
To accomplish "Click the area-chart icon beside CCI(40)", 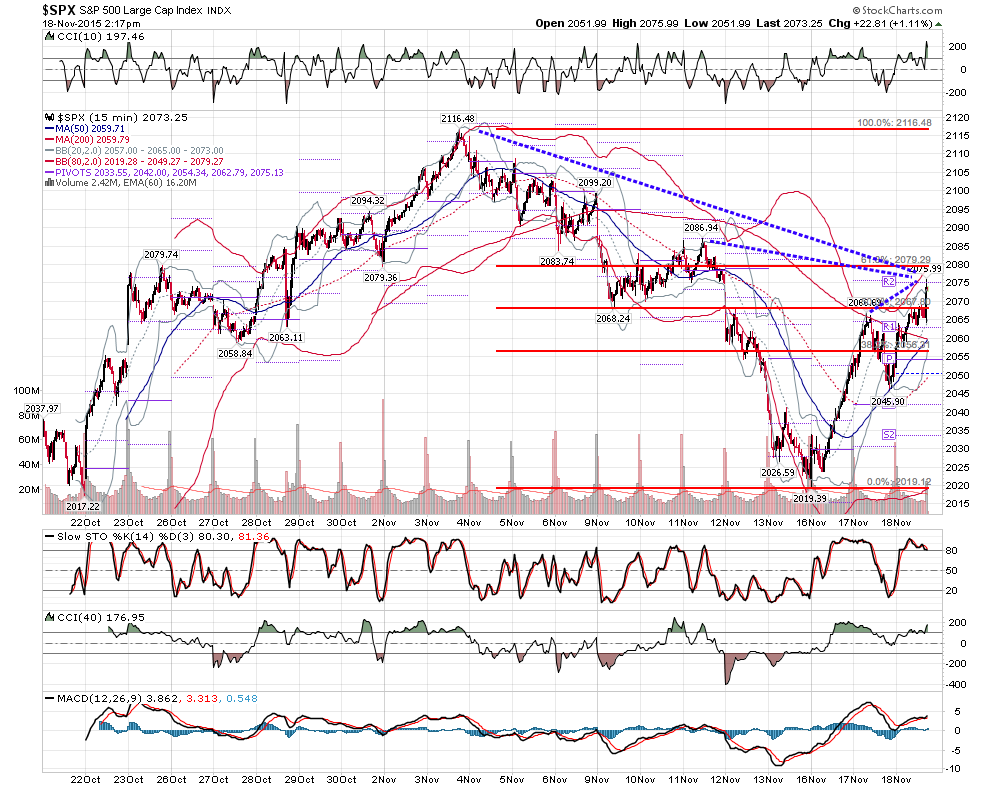I will [x=50, y=617].
